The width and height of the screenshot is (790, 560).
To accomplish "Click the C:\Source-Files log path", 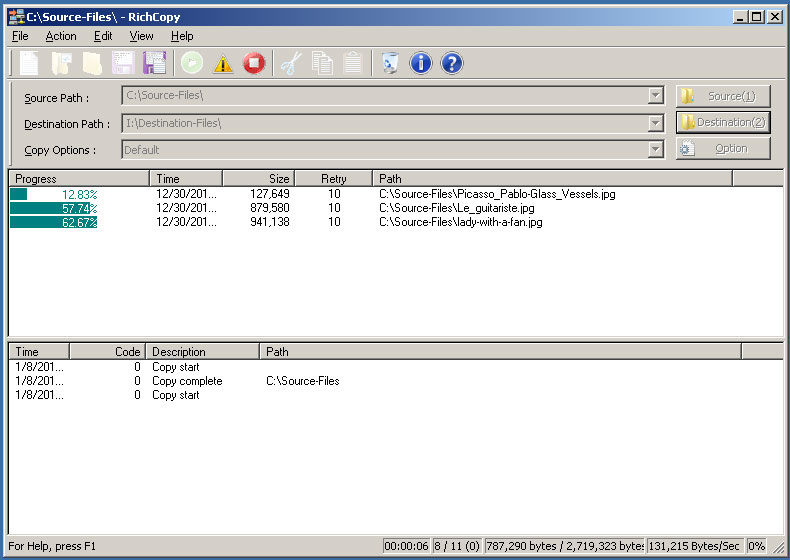I will coord(302,381).
